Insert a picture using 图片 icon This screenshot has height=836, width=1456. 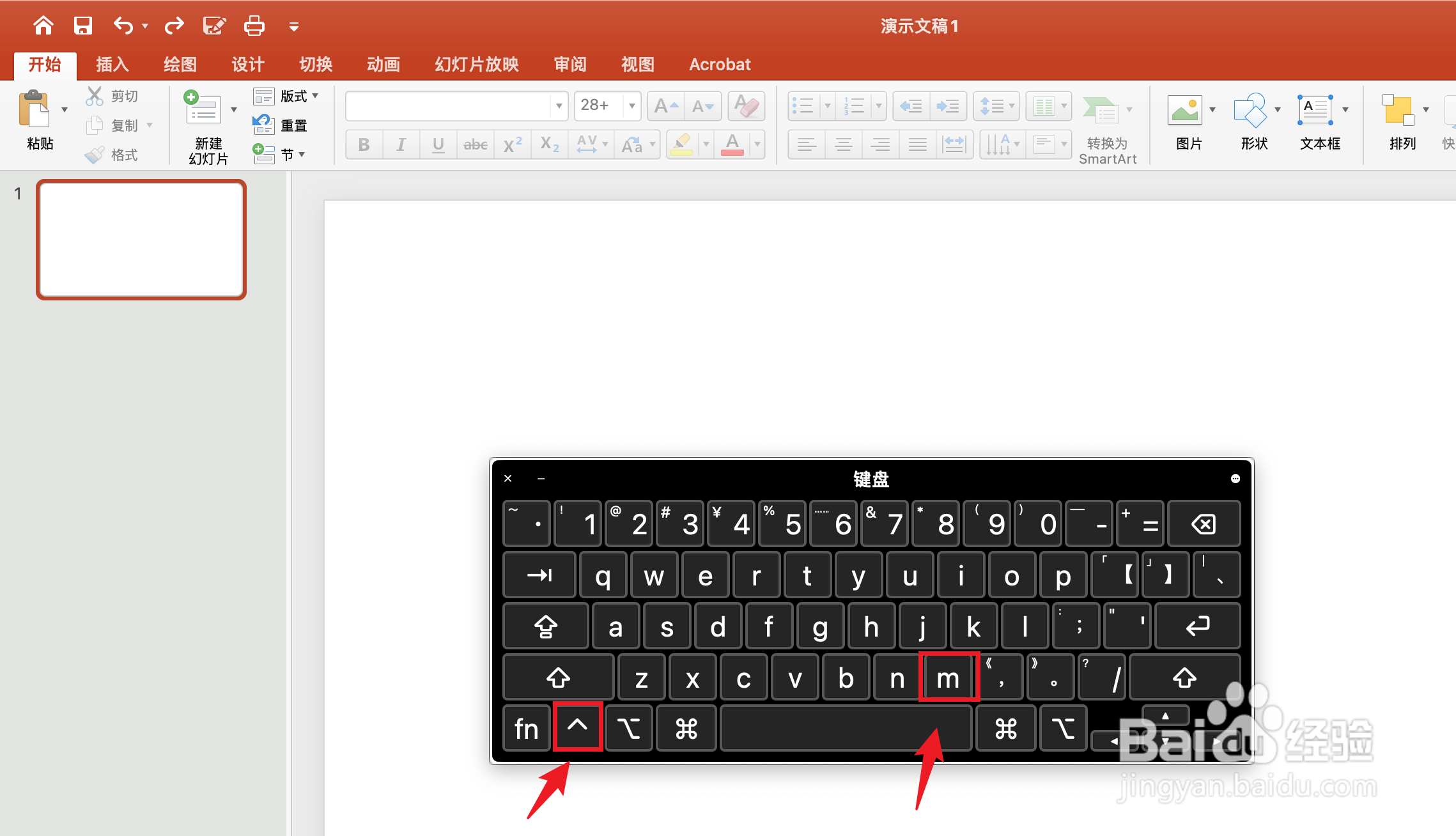[x=1184, y=110]
